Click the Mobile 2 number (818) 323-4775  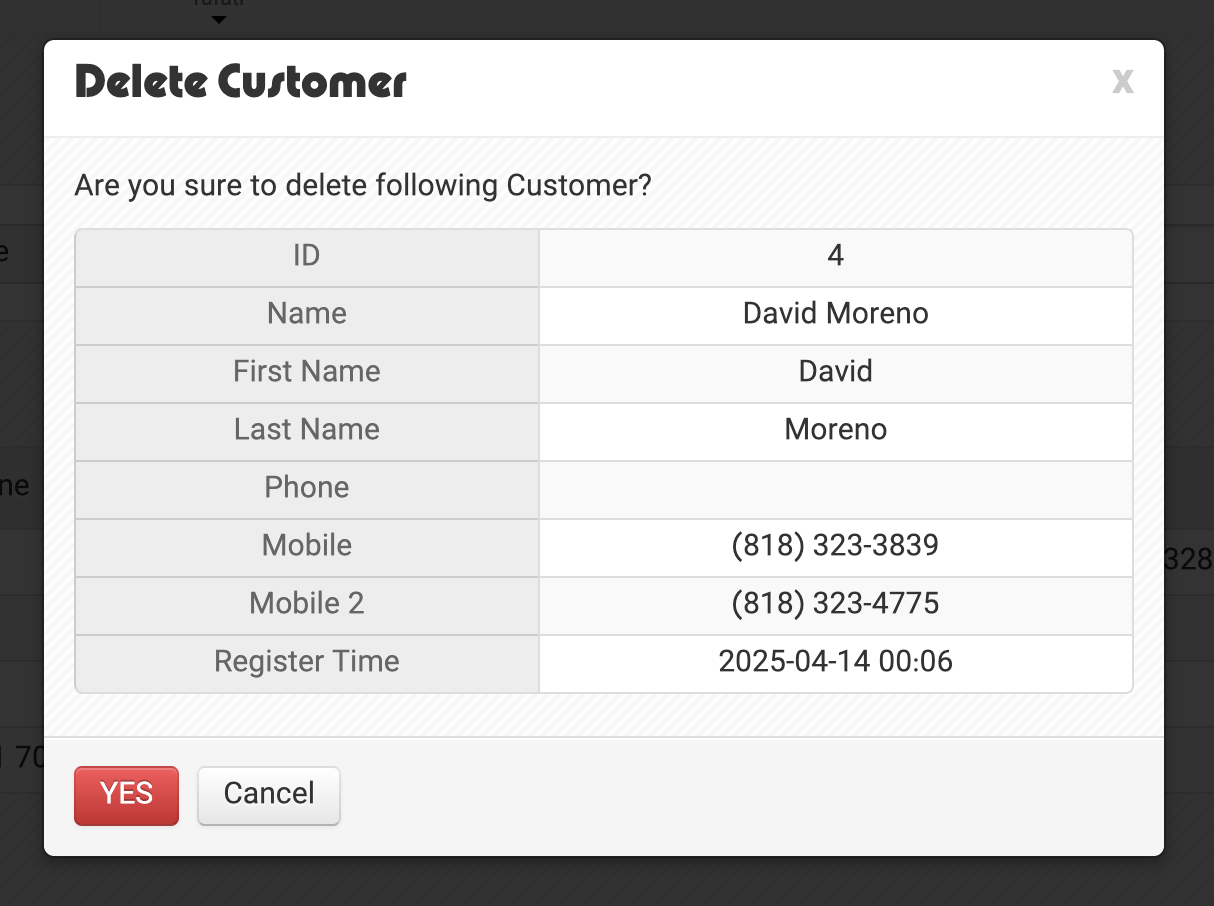click(836, 606)
